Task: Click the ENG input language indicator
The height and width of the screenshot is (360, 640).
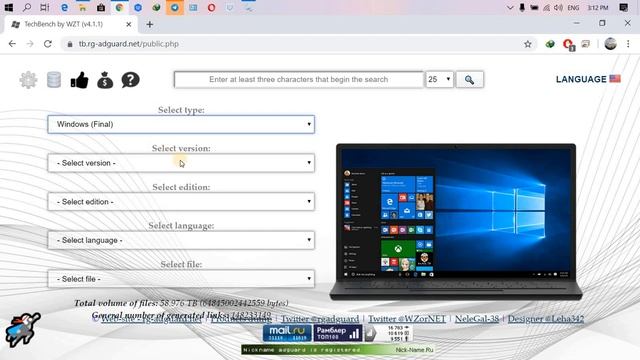Action: (x=573, y=7)
